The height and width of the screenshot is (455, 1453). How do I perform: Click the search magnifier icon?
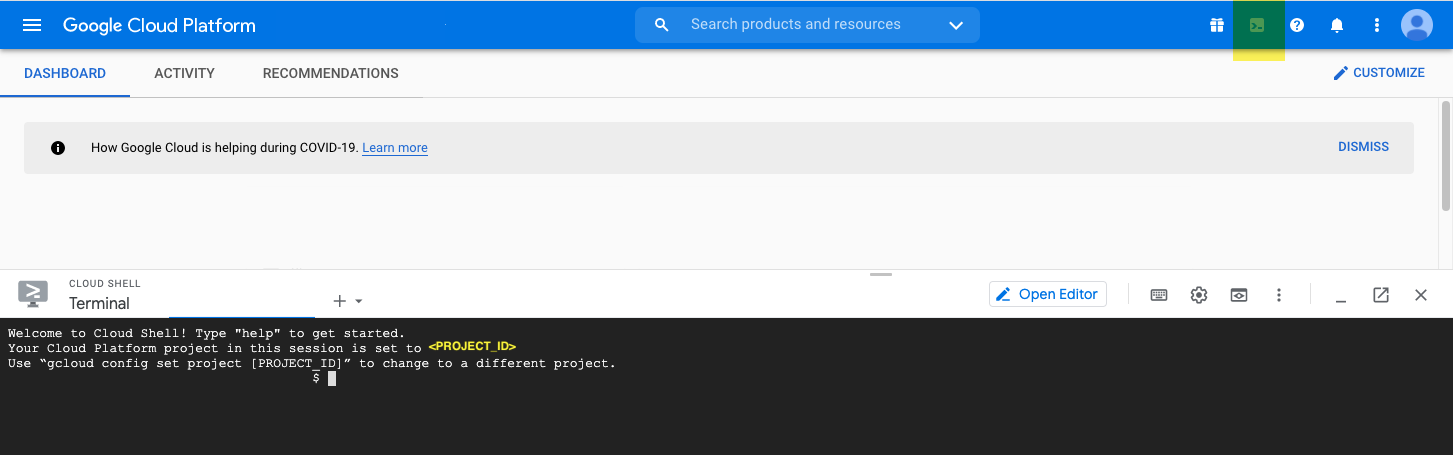pyautogui.click(x=661, y=25)
